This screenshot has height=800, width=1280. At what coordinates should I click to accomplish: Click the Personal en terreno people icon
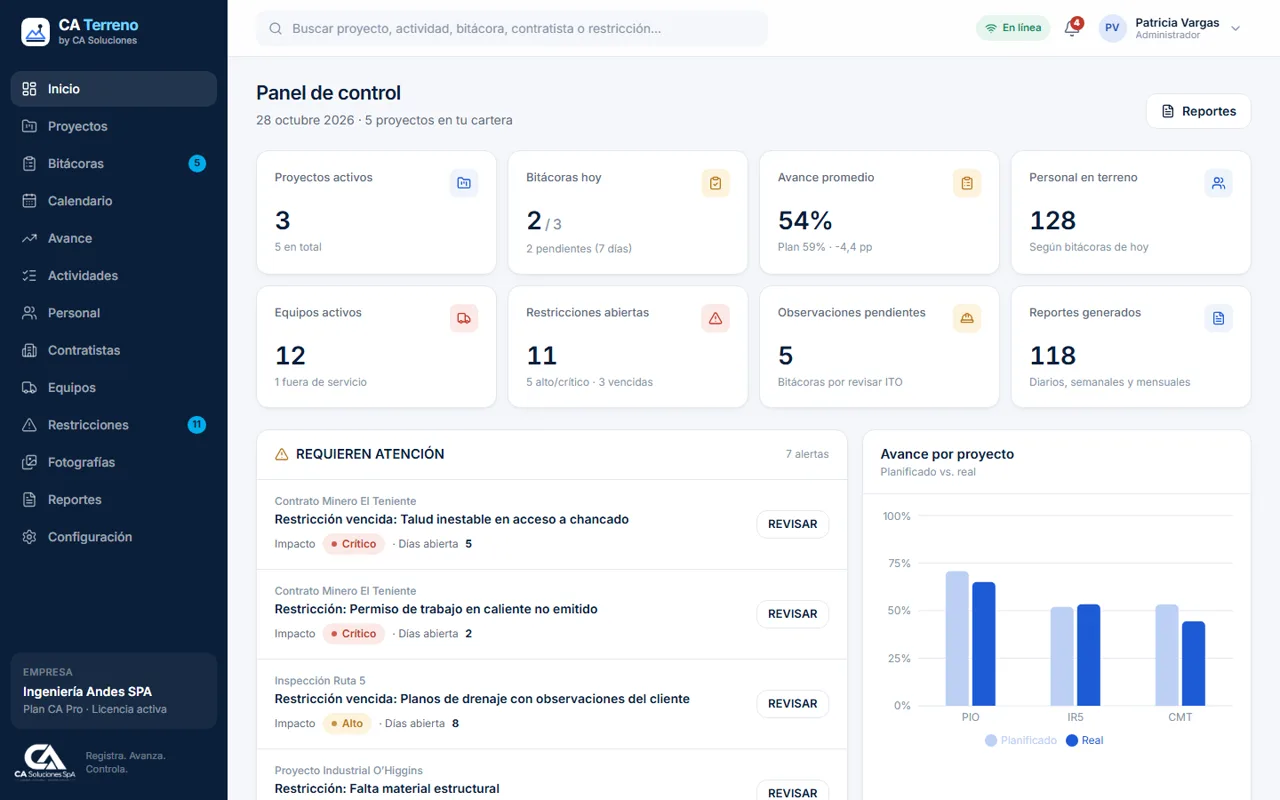1218,183
